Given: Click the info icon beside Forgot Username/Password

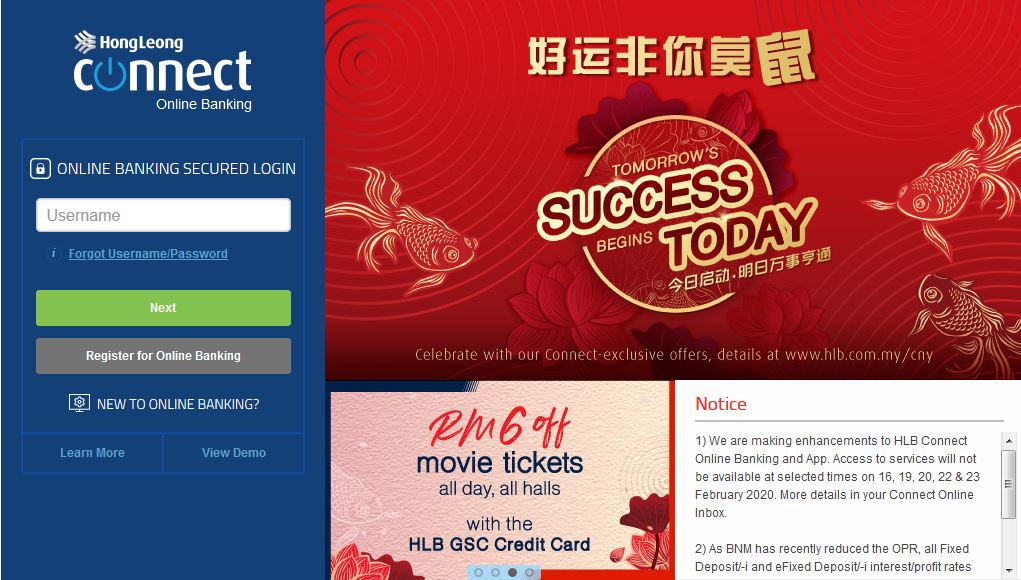Looking at the screenshot, I should click(x=53, y=253).
